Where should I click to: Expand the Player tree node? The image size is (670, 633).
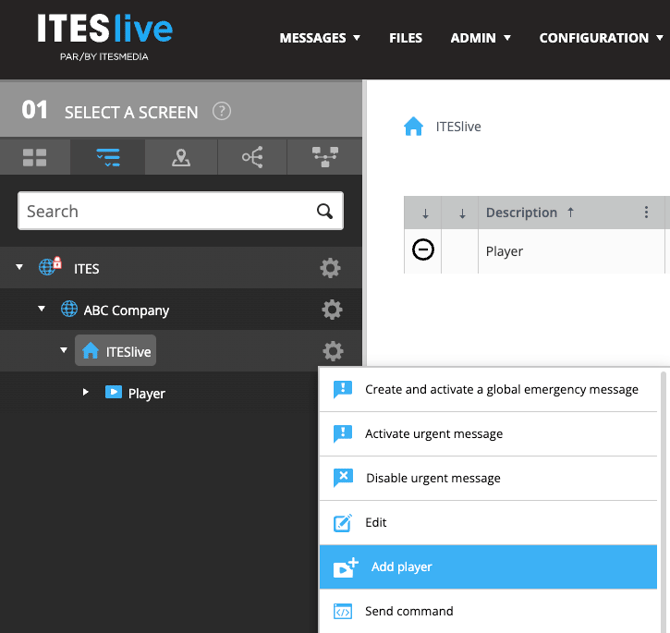tap(85, 392)
